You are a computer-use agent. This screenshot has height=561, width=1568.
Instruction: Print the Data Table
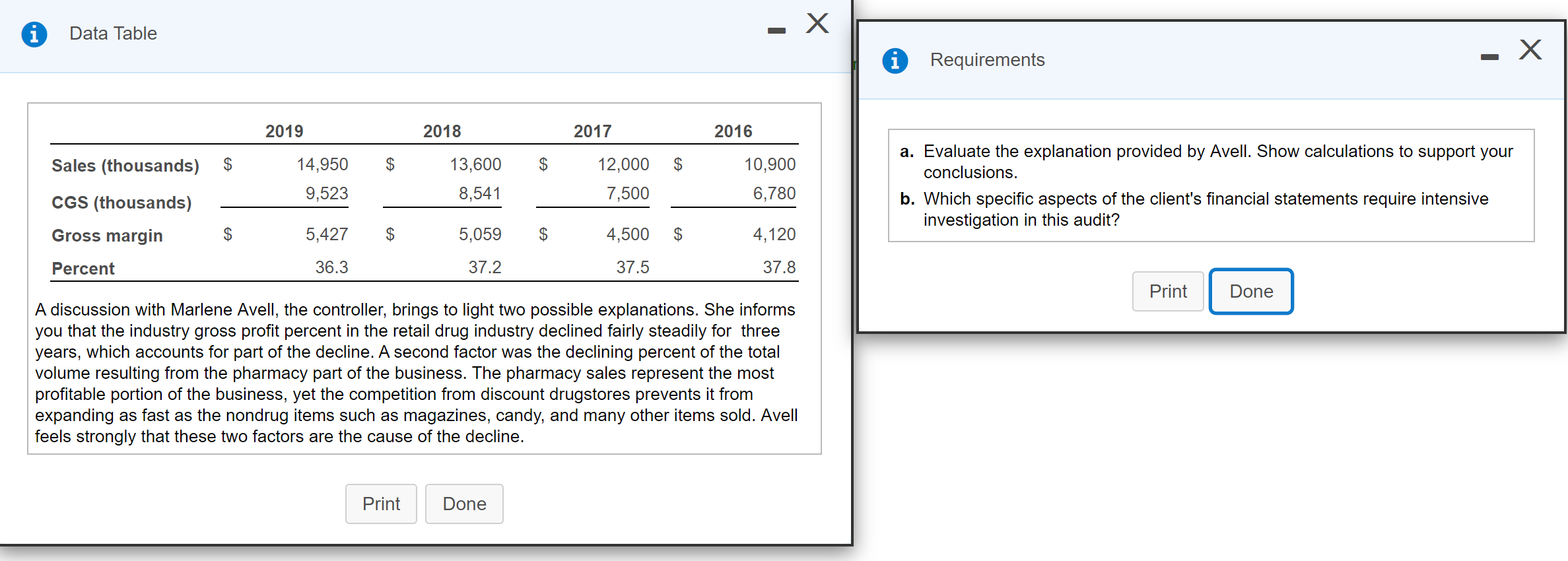[381, 504]
